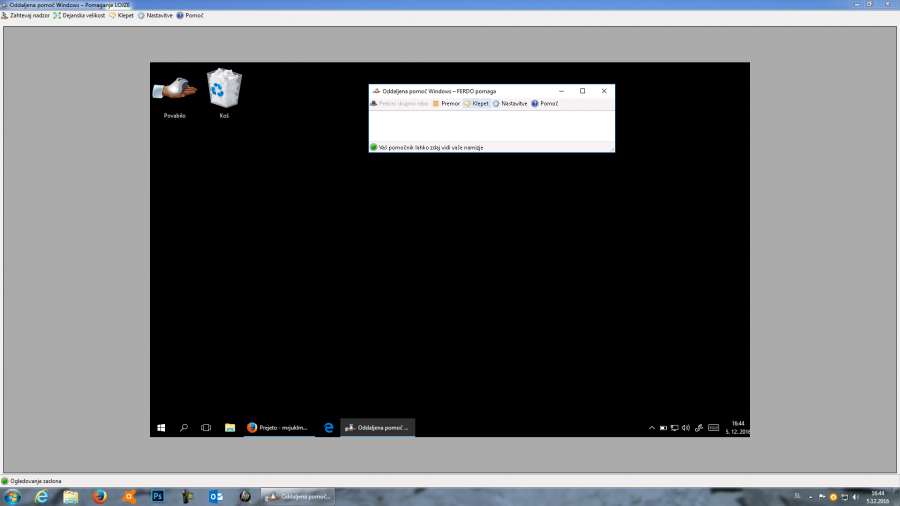The height and width of the screenshot is (506, 900).
Task: Open Task View on remote taskbar
Action: click(206, 427)
